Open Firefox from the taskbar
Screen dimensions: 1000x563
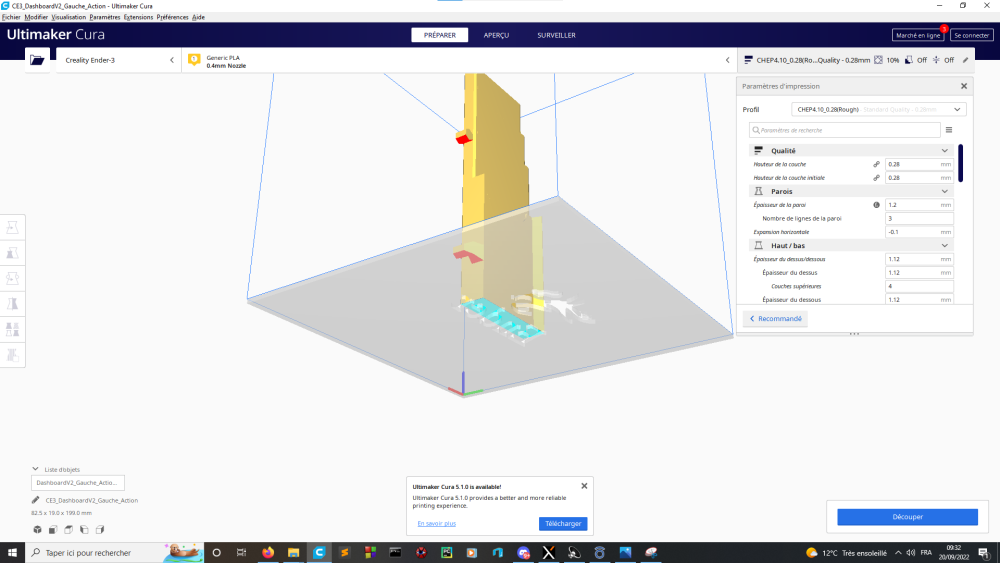coord(268,552)
